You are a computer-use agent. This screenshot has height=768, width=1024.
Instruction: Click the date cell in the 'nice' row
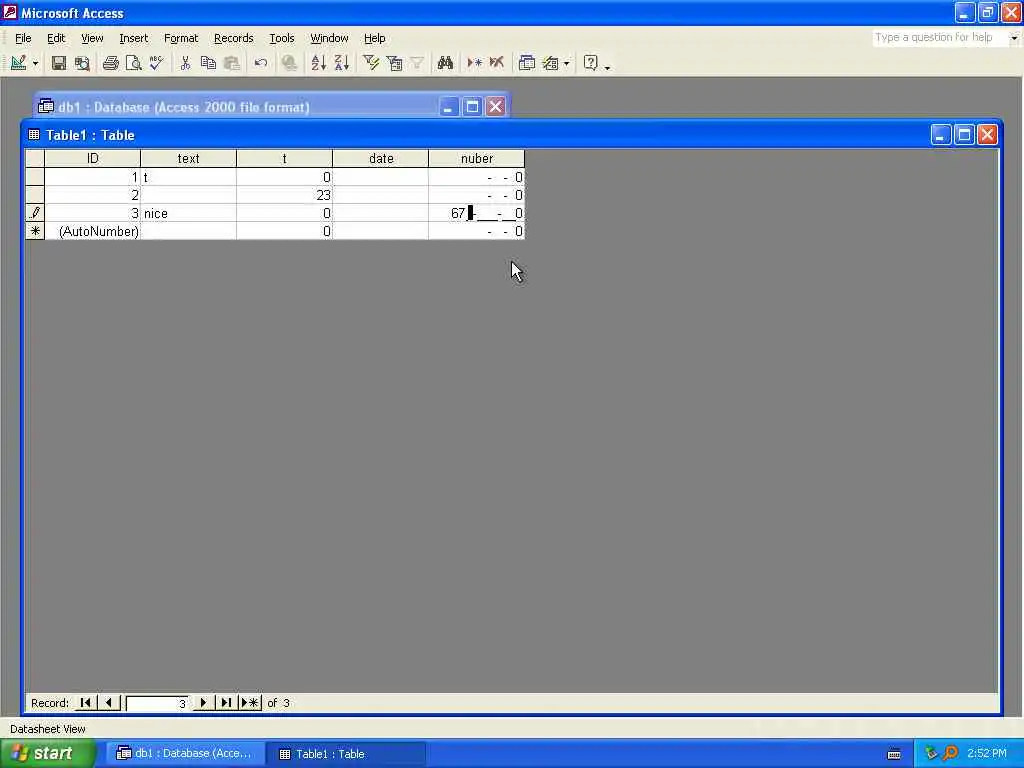point(381,213)
